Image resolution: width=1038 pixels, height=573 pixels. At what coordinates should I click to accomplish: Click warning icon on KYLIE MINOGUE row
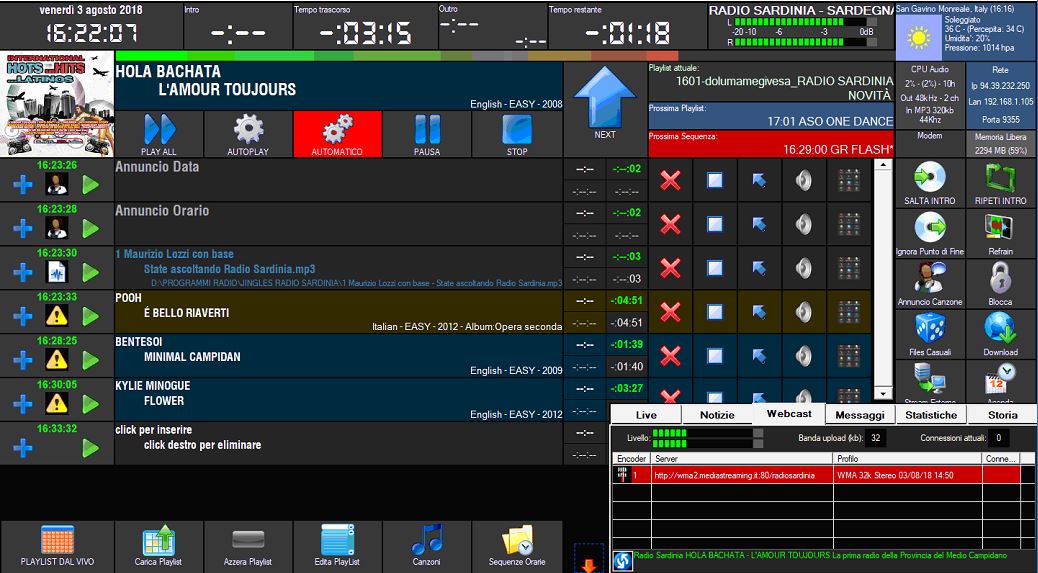pos(57,404)
